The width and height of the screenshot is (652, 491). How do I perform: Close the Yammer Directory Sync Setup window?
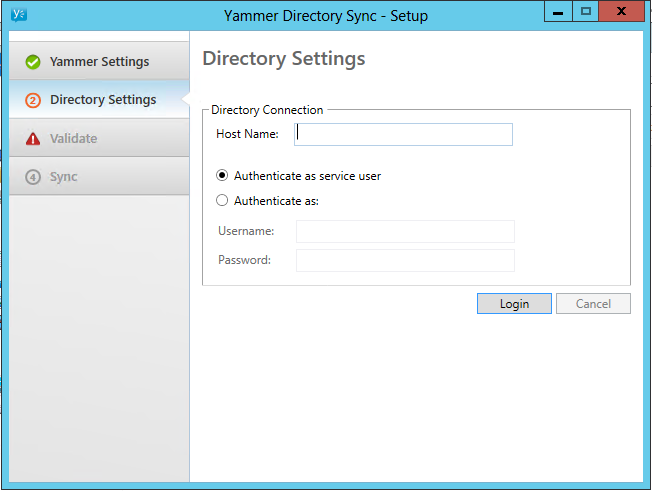[x=622, y=11]
